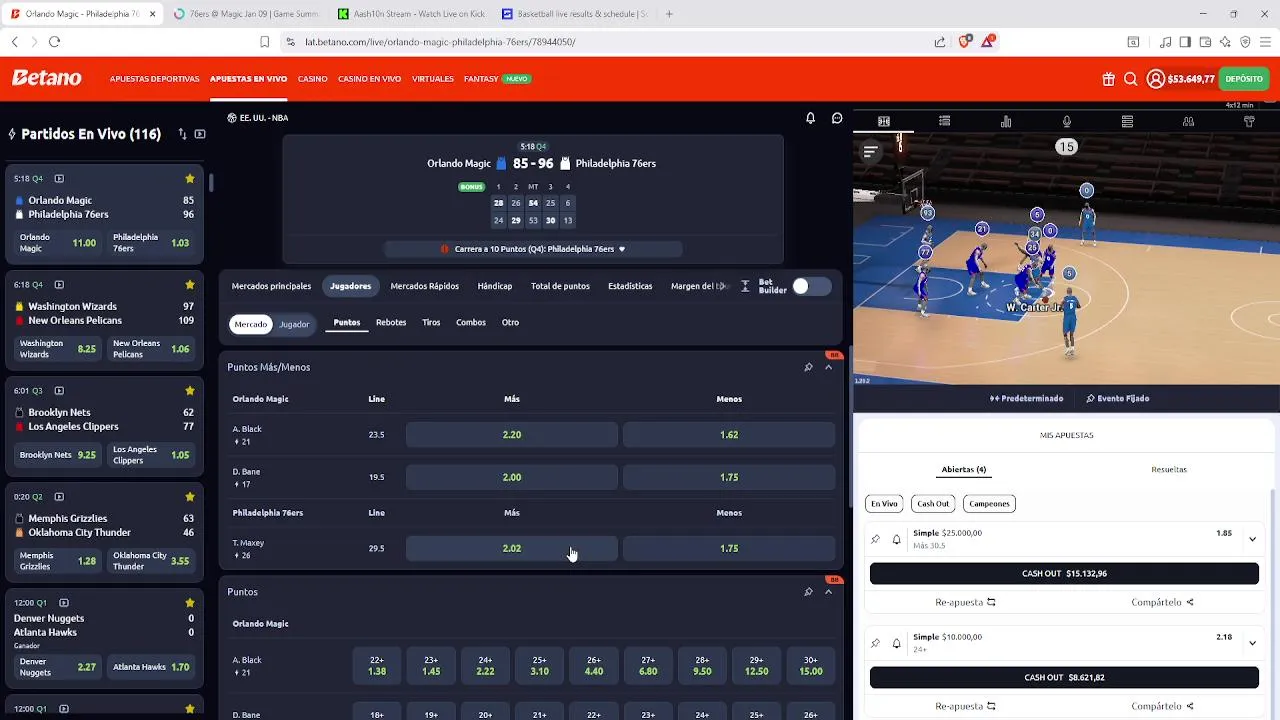Click the notification bell above the scoreboard
The height and width of the screenshot is (720, 1280).
point(810,118)
